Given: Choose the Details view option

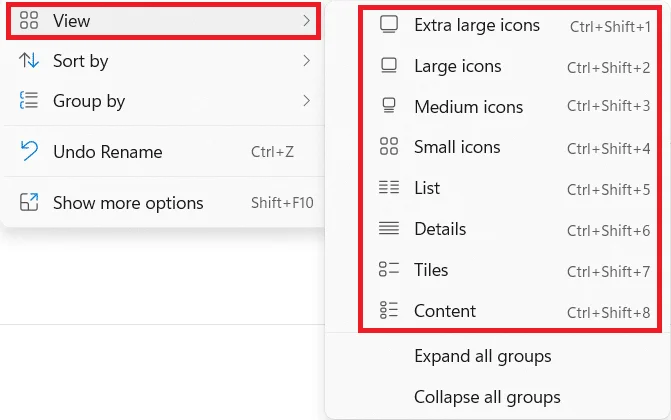Looking at the screenshot, I should pyautogui.click(x=510, y=229).
